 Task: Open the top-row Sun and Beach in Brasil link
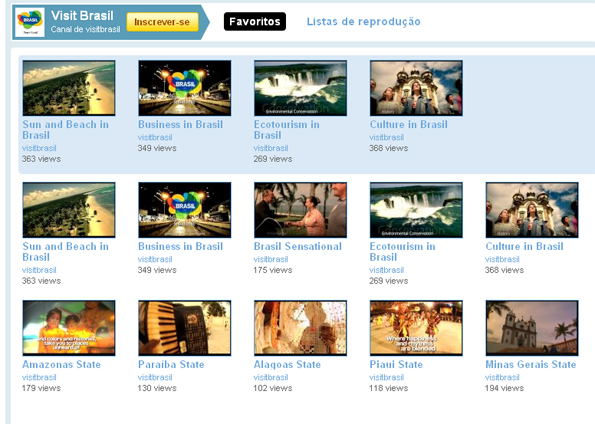[65, 130]
